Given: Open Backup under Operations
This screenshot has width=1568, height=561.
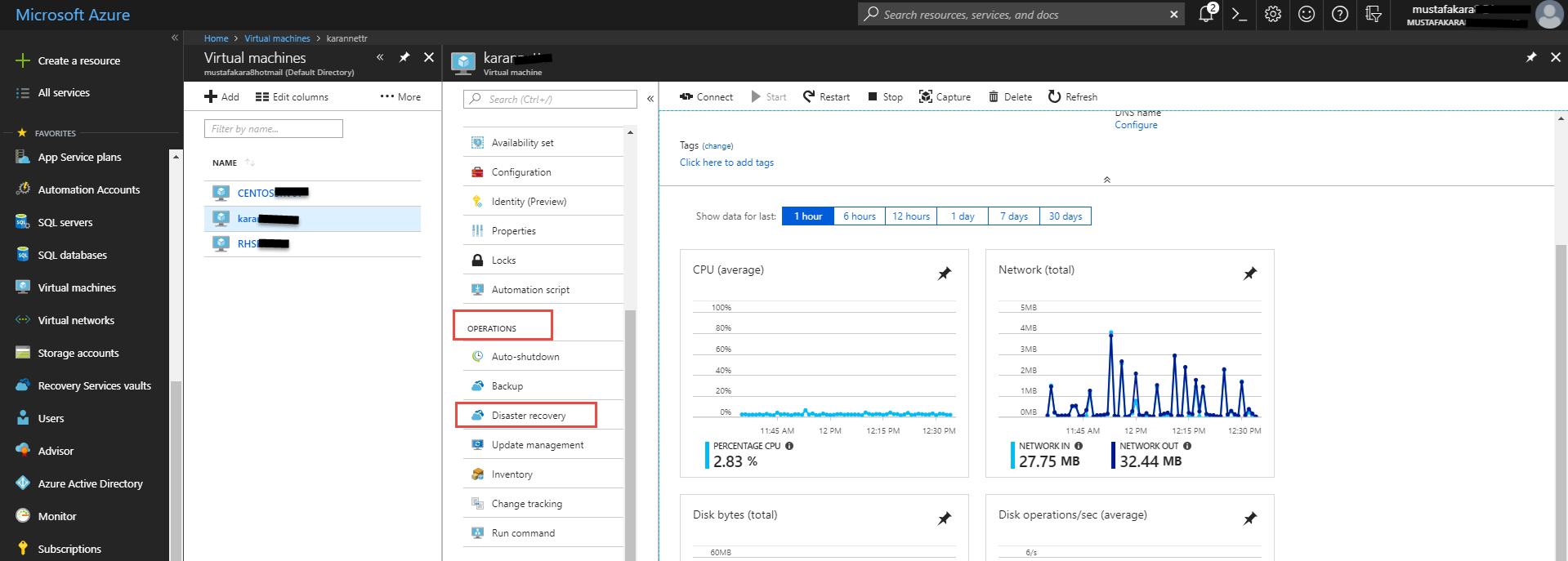Looking at the screenshot, I should point(507,386).
